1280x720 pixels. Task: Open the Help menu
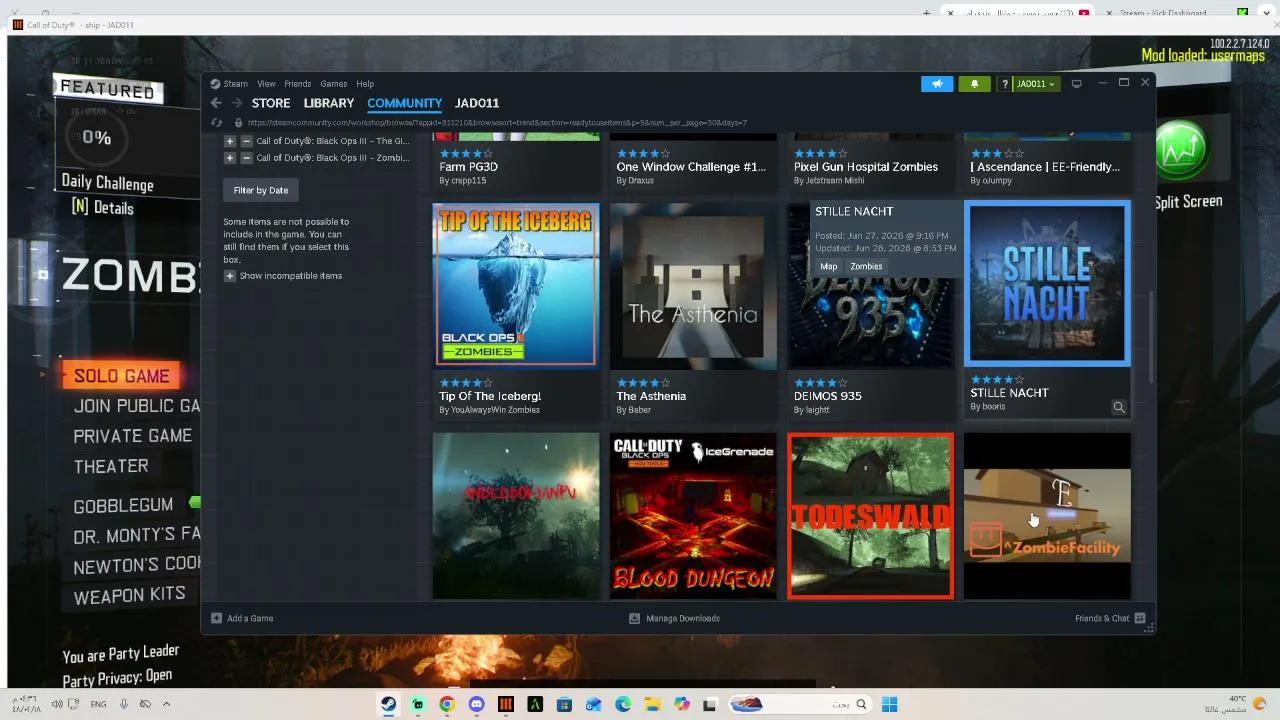coord(365,84)
